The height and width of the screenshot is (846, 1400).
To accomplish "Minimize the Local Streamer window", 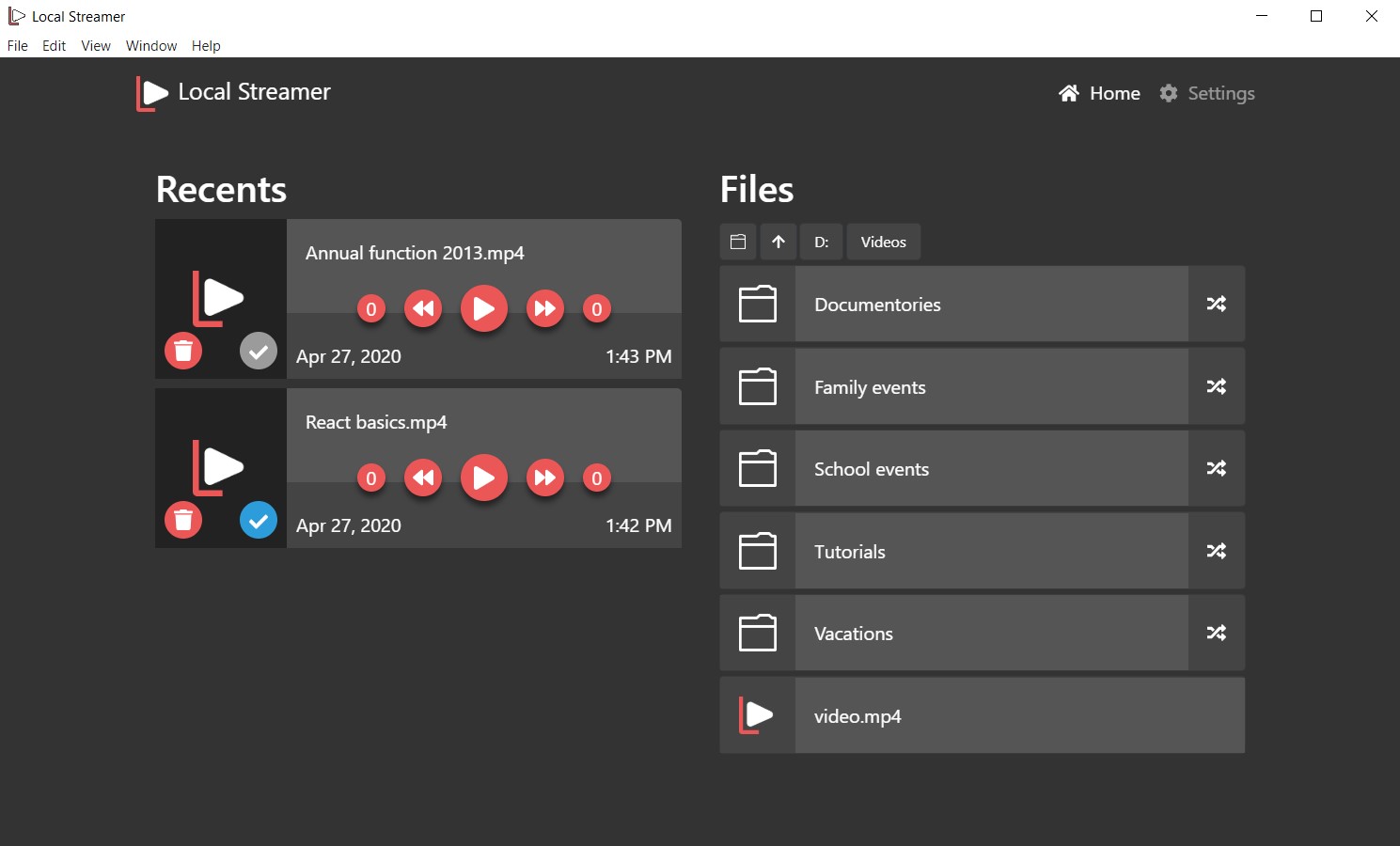I will (1262, 16).
